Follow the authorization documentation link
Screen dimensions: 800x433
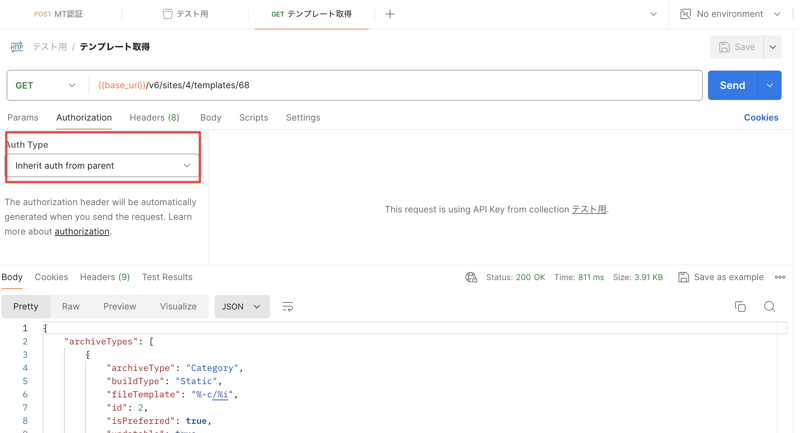[82, 231]
